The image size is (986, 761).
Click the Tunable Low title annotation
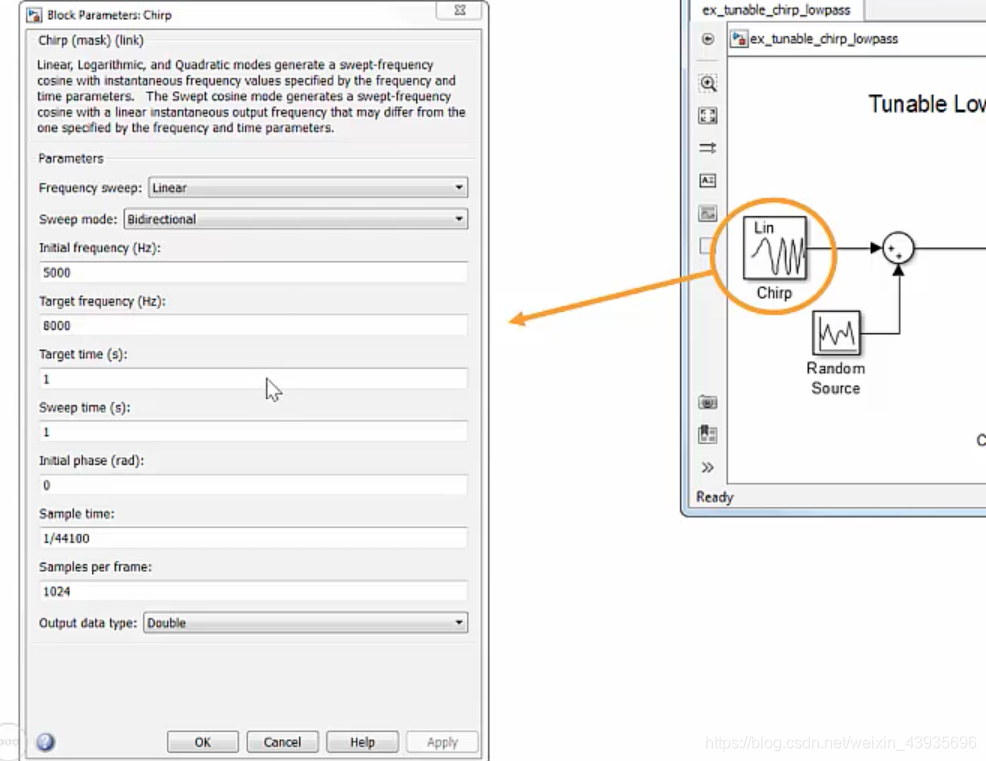click(927, 104)
